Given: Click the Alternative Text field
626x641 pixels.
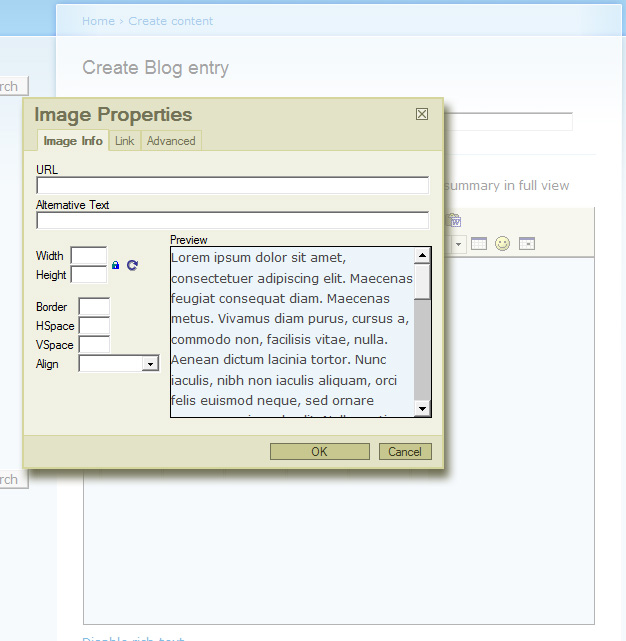Looking at the screenshot, I should point(233,221).
